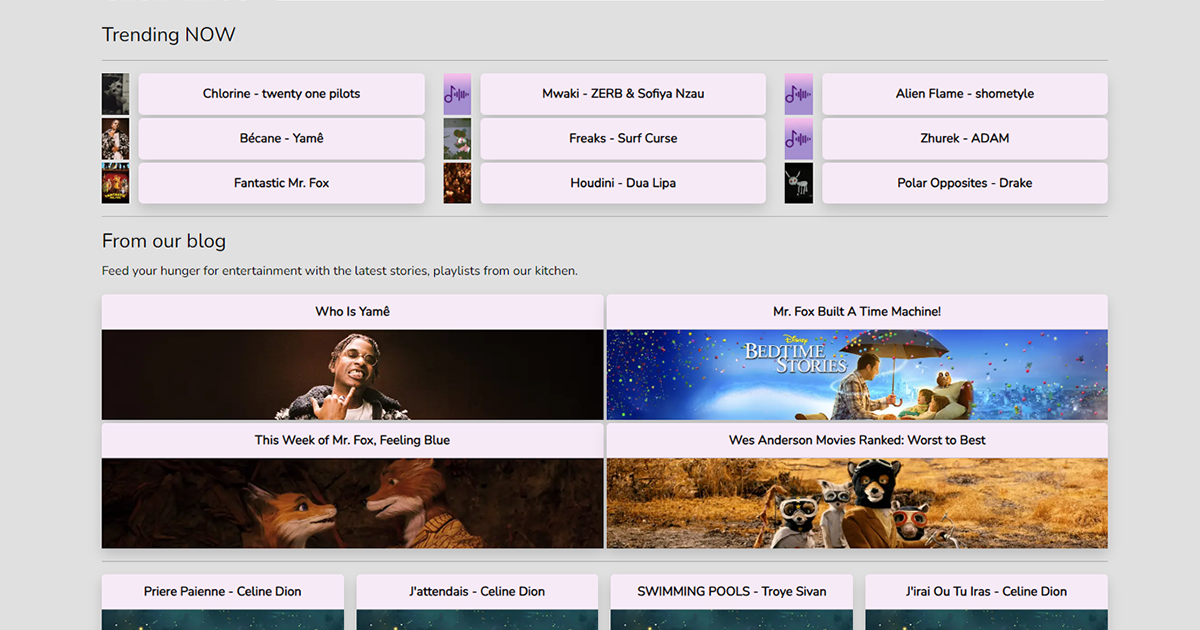Click J'irai Ou Tu Iras - Celine Dion
Viewport: 1200px width, 630px height.
[x=986, y=592]
